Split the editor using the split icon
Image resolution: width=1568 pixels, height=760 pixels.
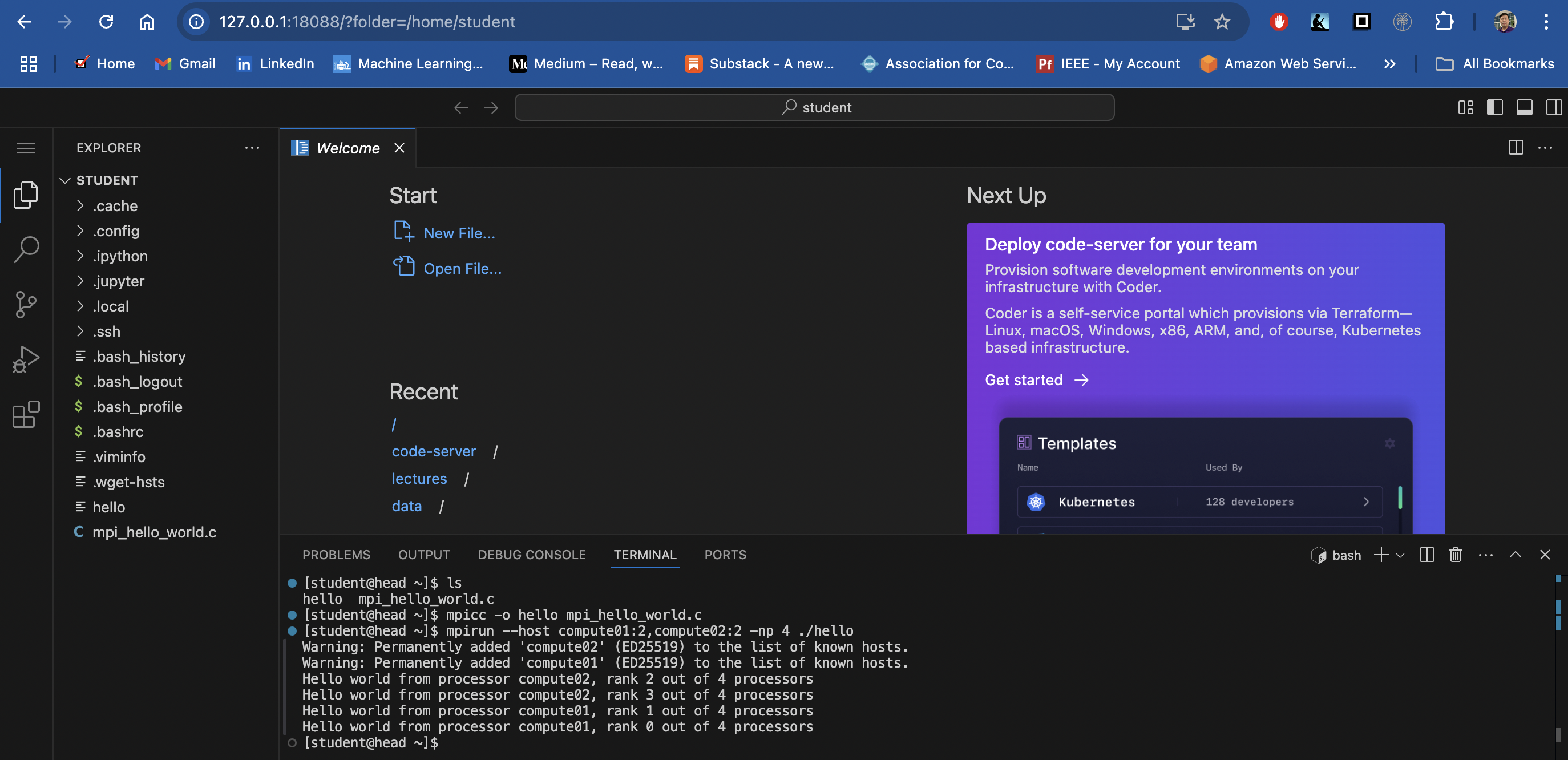1515,147
